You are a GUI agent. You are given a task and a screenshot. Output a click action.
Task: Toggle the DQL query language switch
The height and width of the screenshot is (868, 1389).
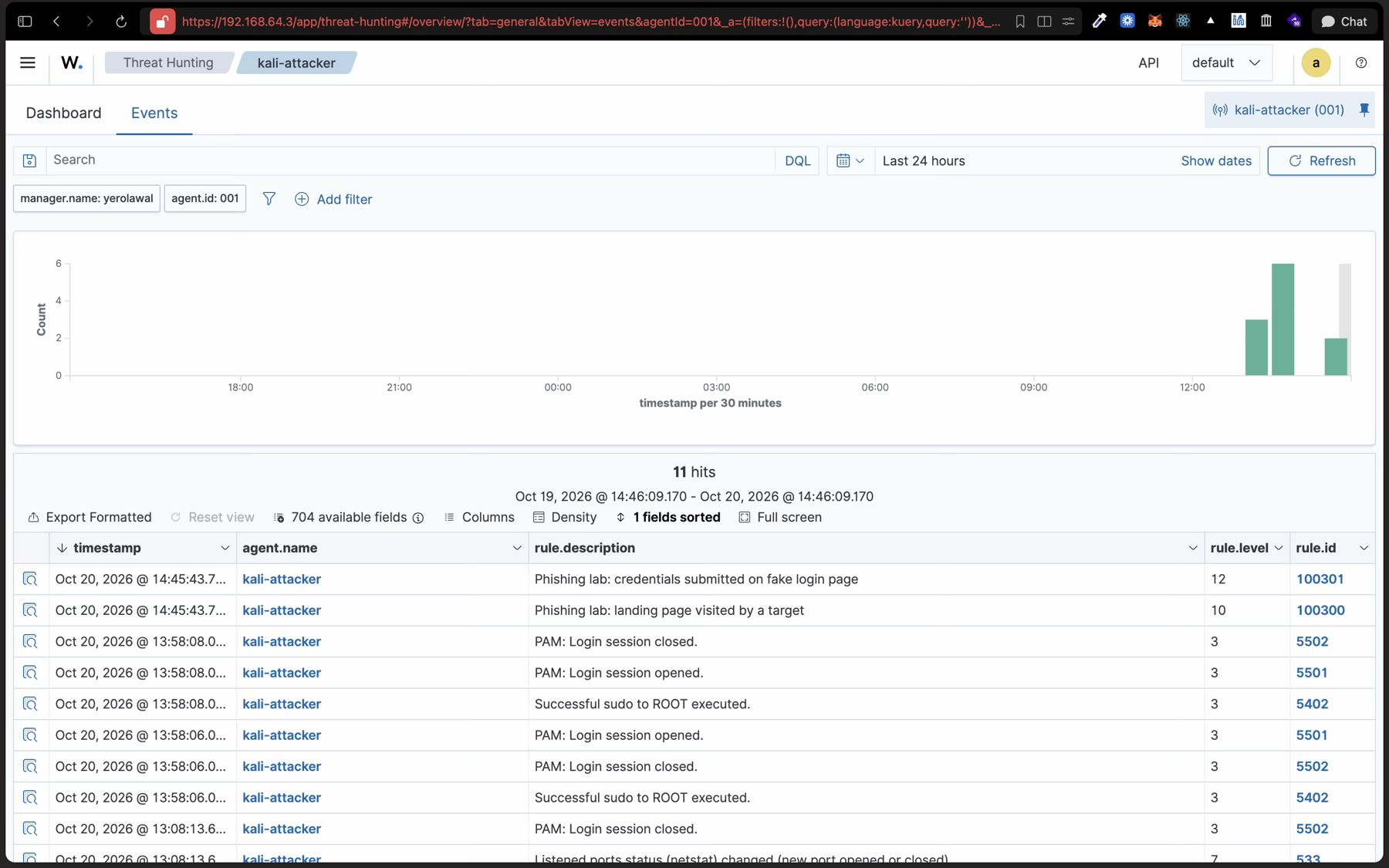point(797,160)
